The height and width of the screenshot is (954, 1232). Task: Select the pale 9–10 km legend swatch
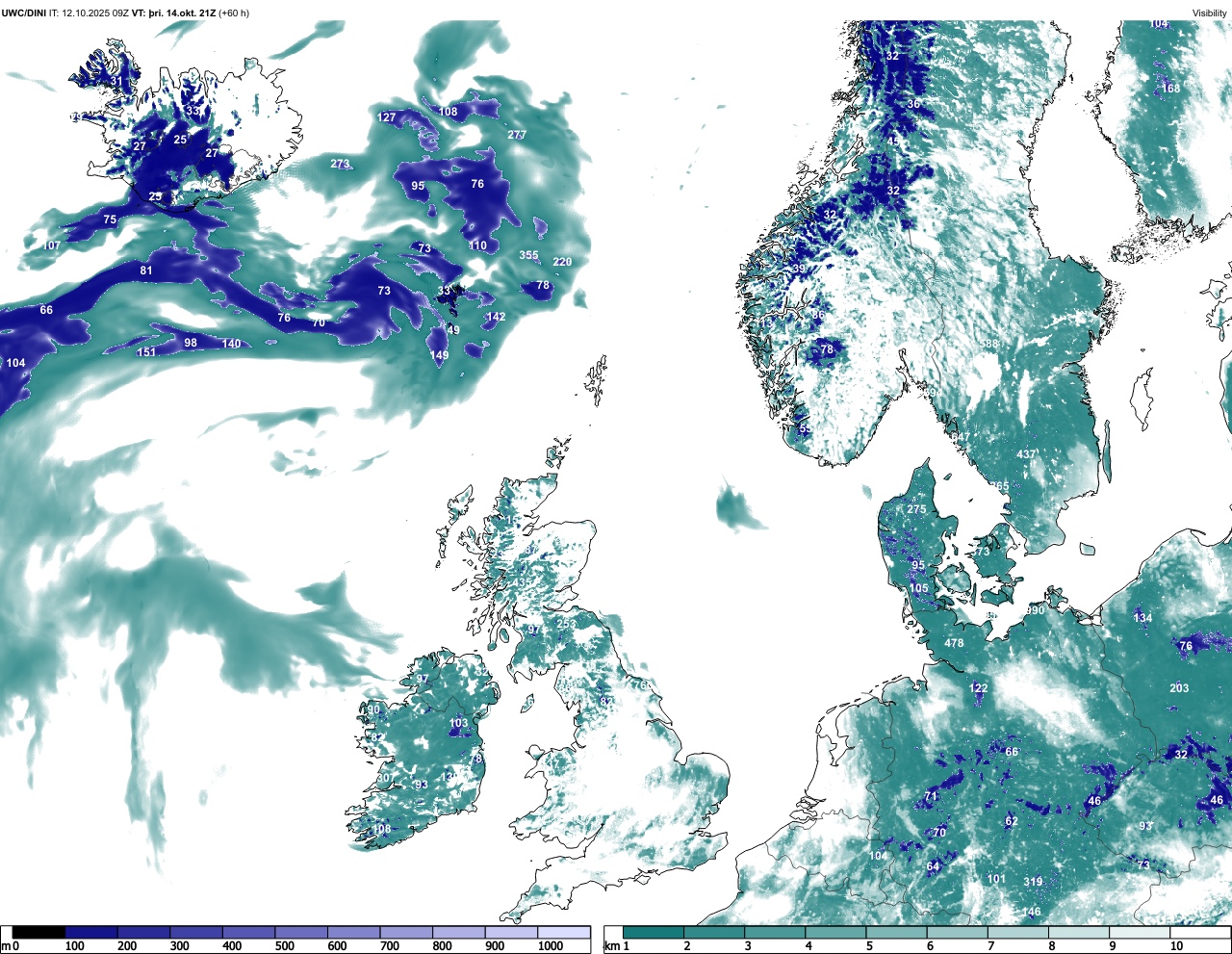click(1141, 932)
